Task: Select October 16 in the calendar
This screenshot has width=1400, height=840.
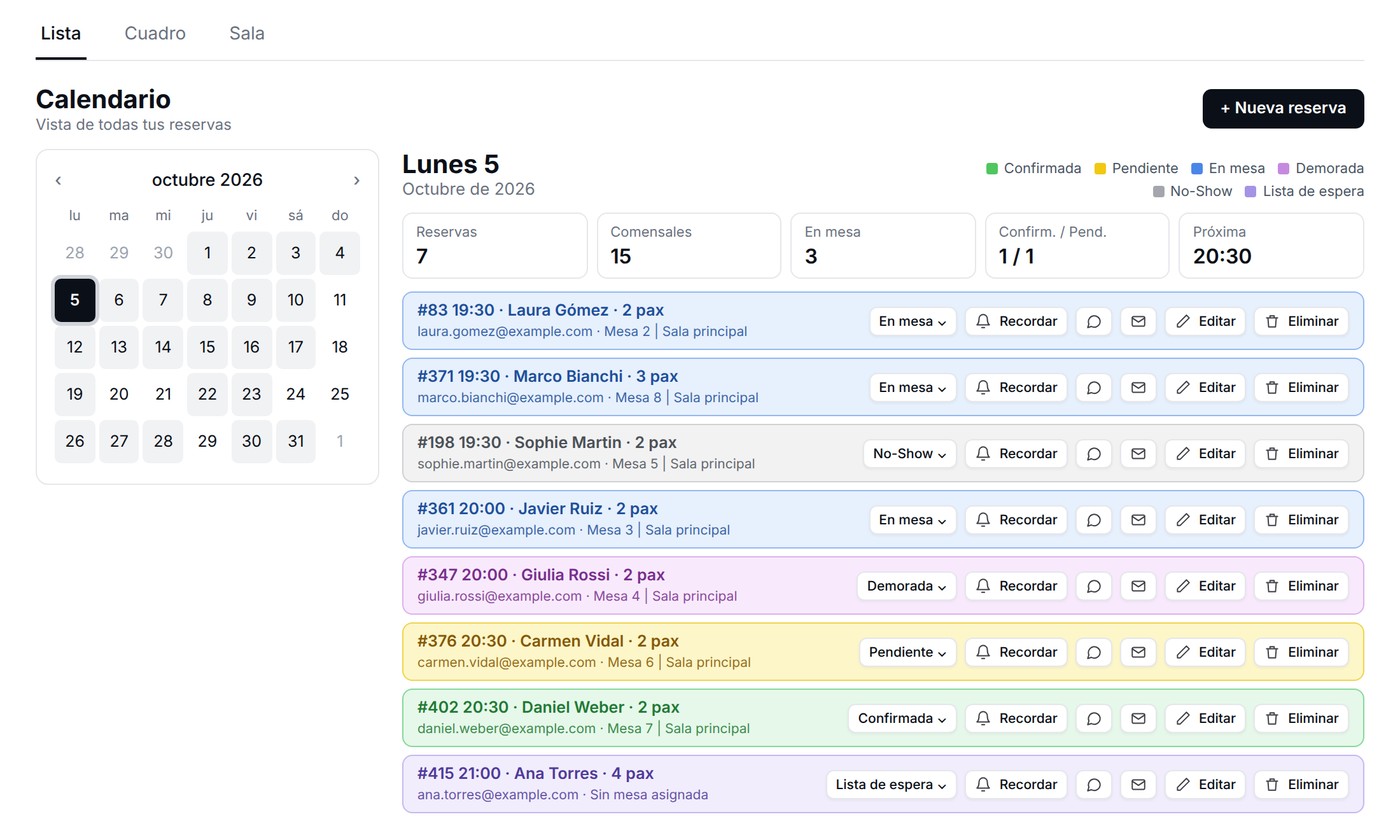Action: [x=251, y=347]
